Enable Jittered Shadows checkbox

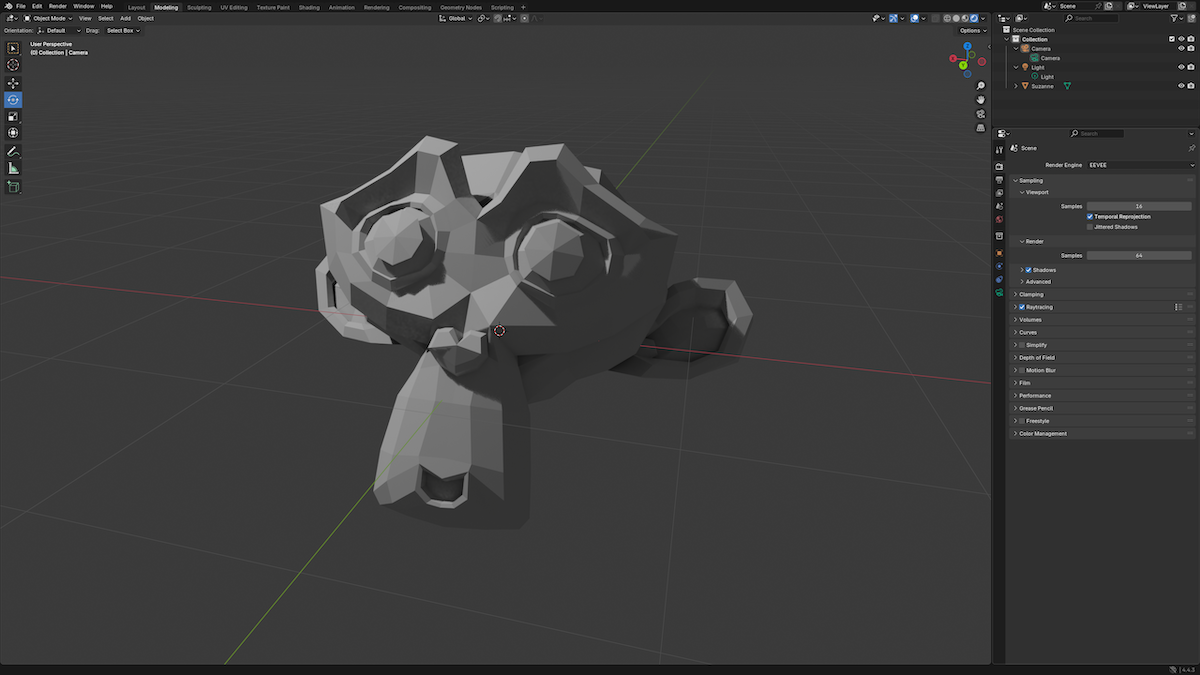(x=1090, y=227)
